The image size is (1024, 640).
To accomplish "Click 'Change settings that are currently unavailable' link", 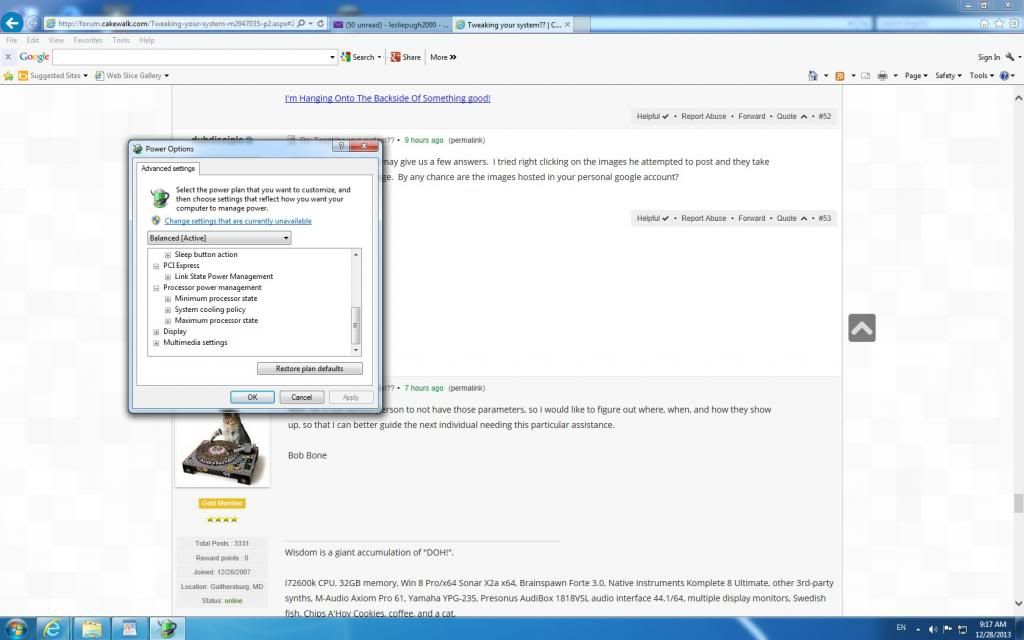I will click(x=237, y=221).
